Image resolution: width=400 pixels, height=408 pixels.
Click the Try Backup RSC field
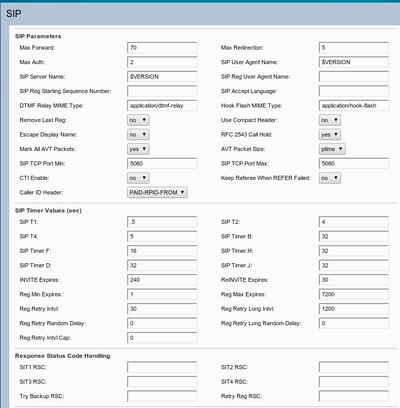162,396
